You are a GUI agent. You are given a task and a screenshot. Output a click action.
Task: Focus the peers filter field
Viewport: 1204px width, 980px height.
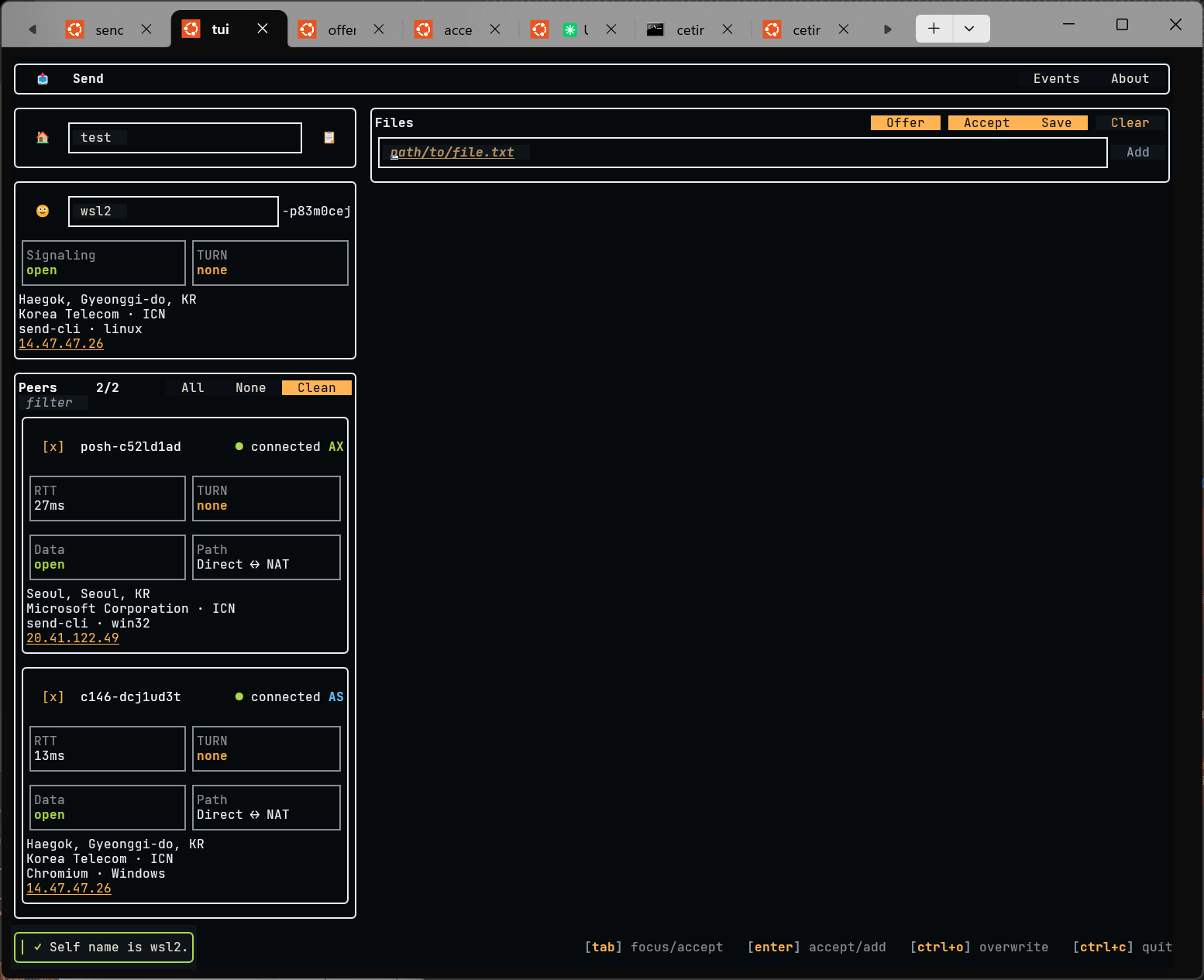coord(53,403)
